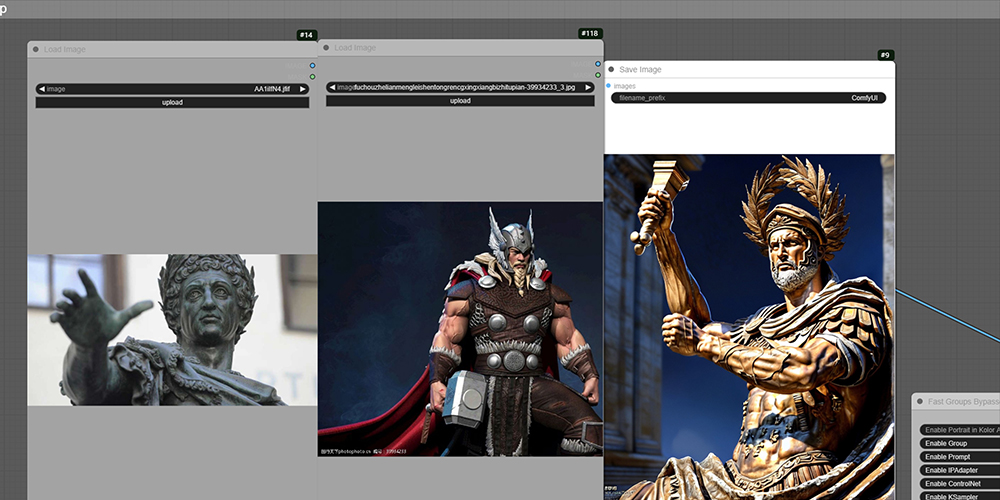Screen dimensions: 1000x500
Task: Click the bronze statue image preview in node #14
Action: pyautogui.click(x=172, y=330)
